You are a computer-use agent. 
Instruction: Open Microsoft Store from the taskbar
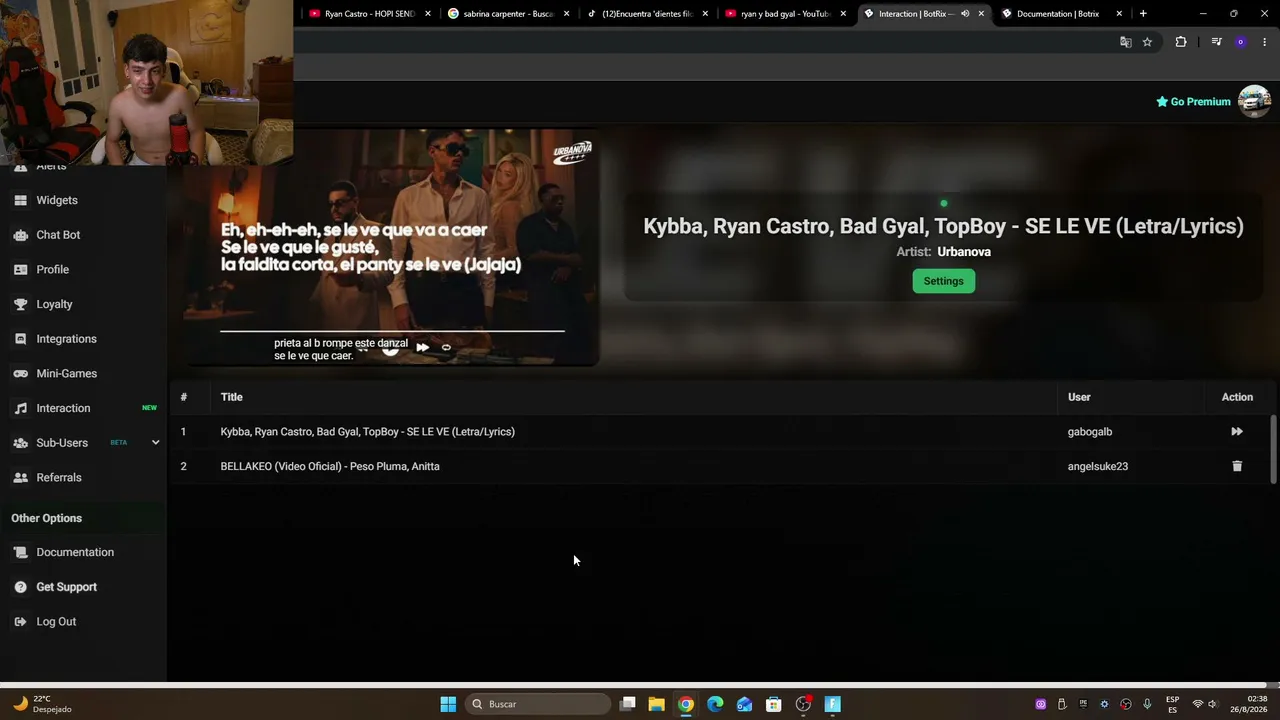[774, 704]
